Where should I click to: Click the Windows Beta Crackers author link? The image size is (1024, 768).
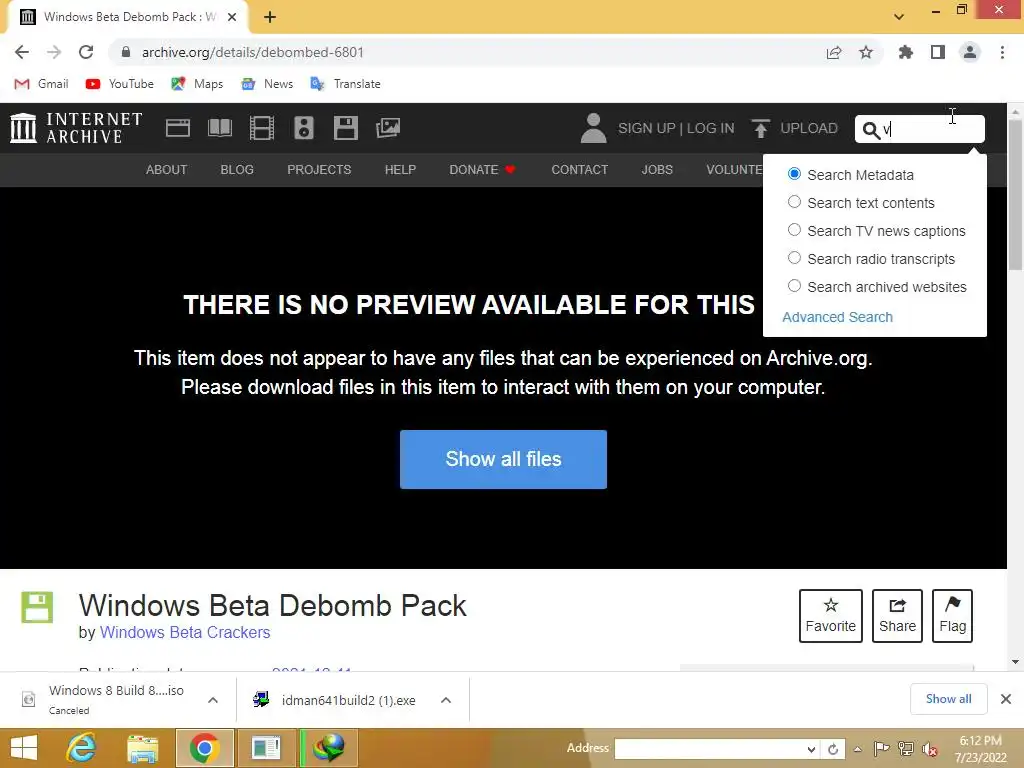point(185,632)
